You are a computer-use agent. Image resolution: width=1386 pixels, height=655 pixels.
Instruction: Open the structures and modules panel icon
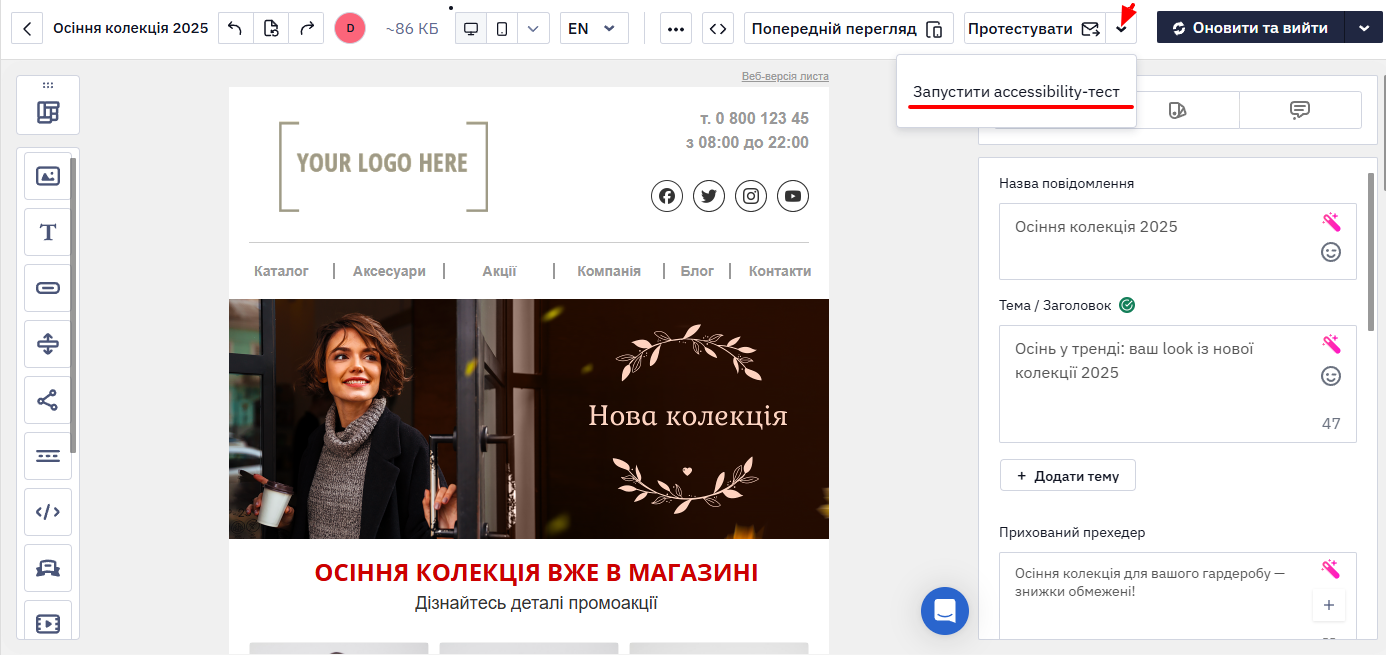pos(48,112)
